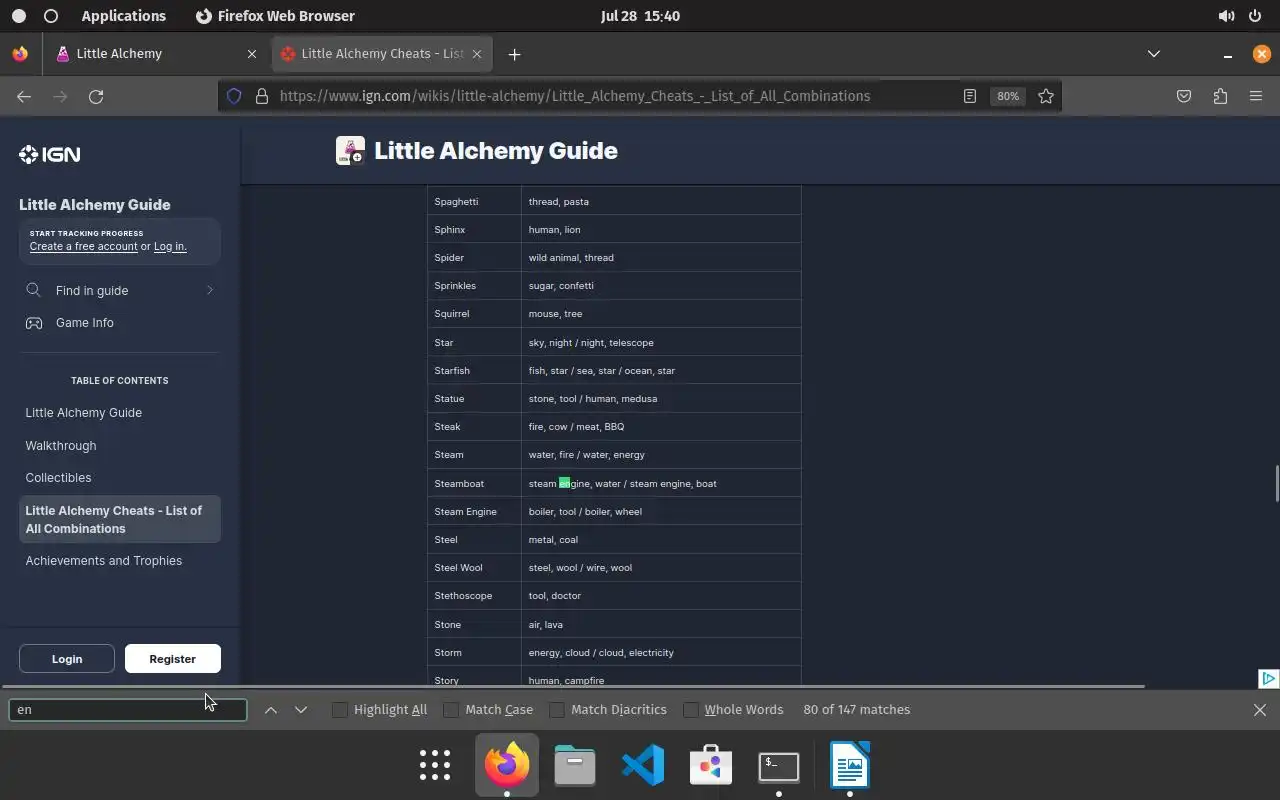This screenshot has height=800, width=1280.
Task: Open Little Alchemy Guide contents entry
Action: [x=84, y=413]
